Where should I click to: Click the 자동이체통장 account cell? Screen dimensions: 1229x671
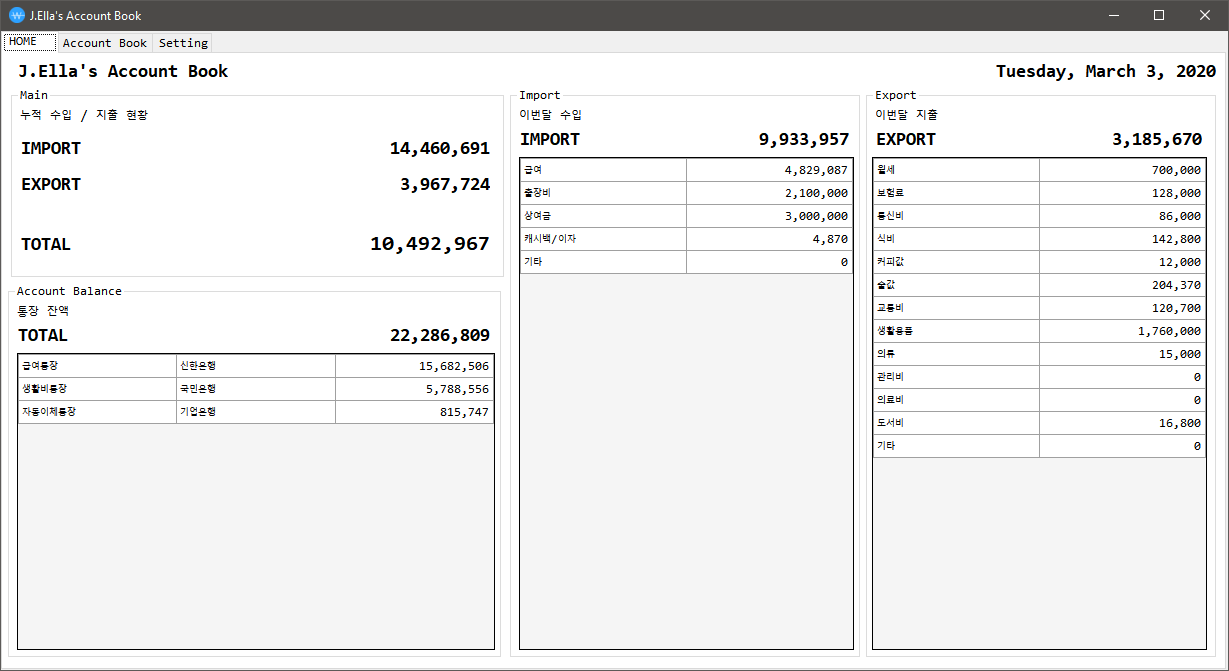coord(98,412)
